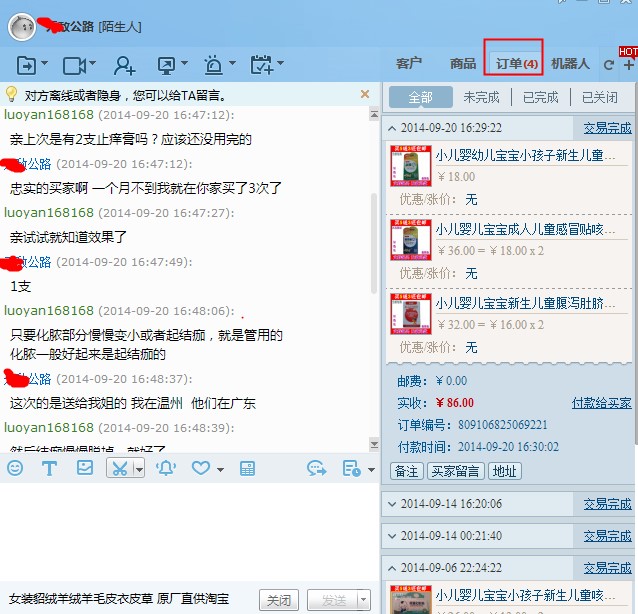Open product link 小儿婴幼儿宝宝小孩子新生儿童
Image resolution: width=638 pixels, height=614 pixels.
click(525, 155)
